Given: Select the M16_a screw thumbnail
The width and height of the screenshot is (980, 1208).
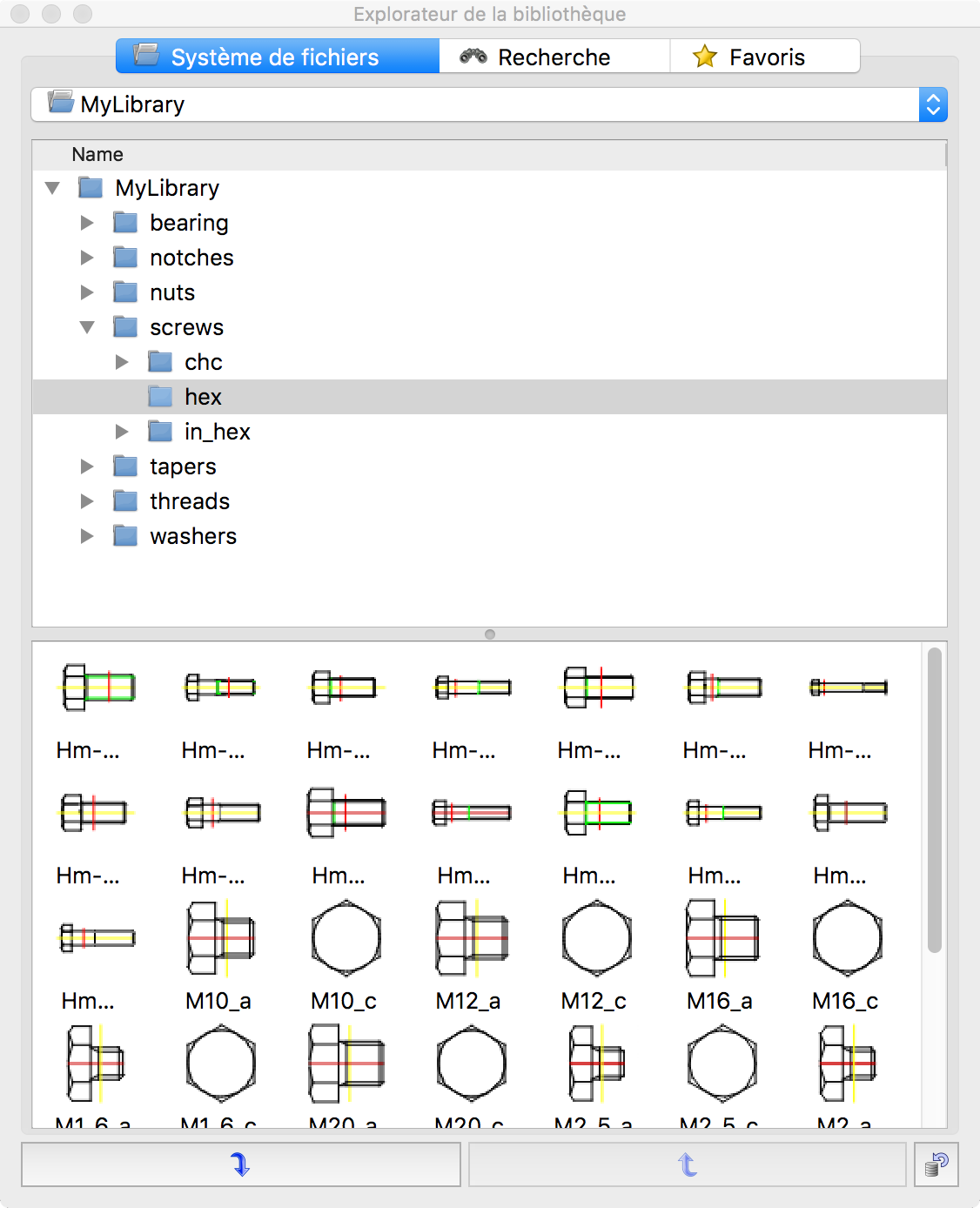Looking at the screenshot, I should click(x=722, y=939).
